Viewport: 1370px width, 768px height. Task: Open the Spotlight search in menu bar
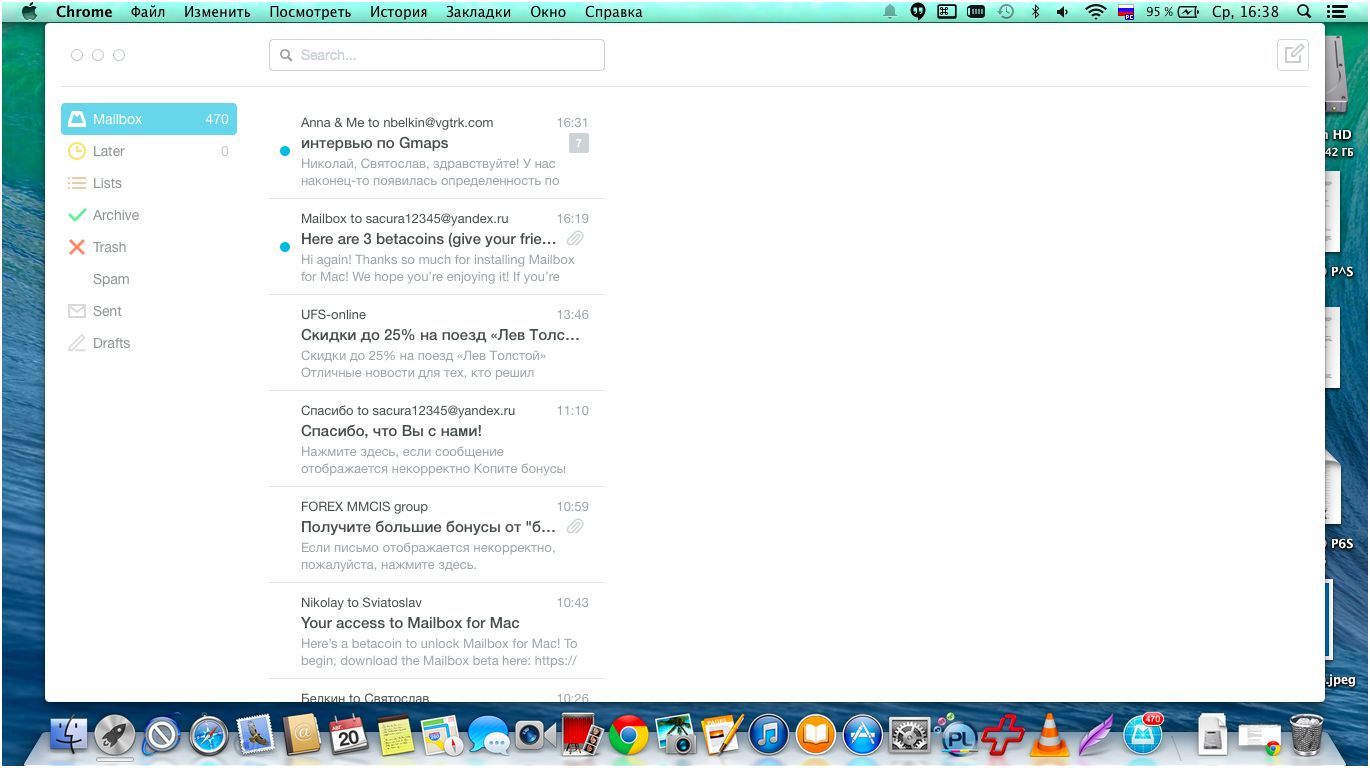(1304, 12)
